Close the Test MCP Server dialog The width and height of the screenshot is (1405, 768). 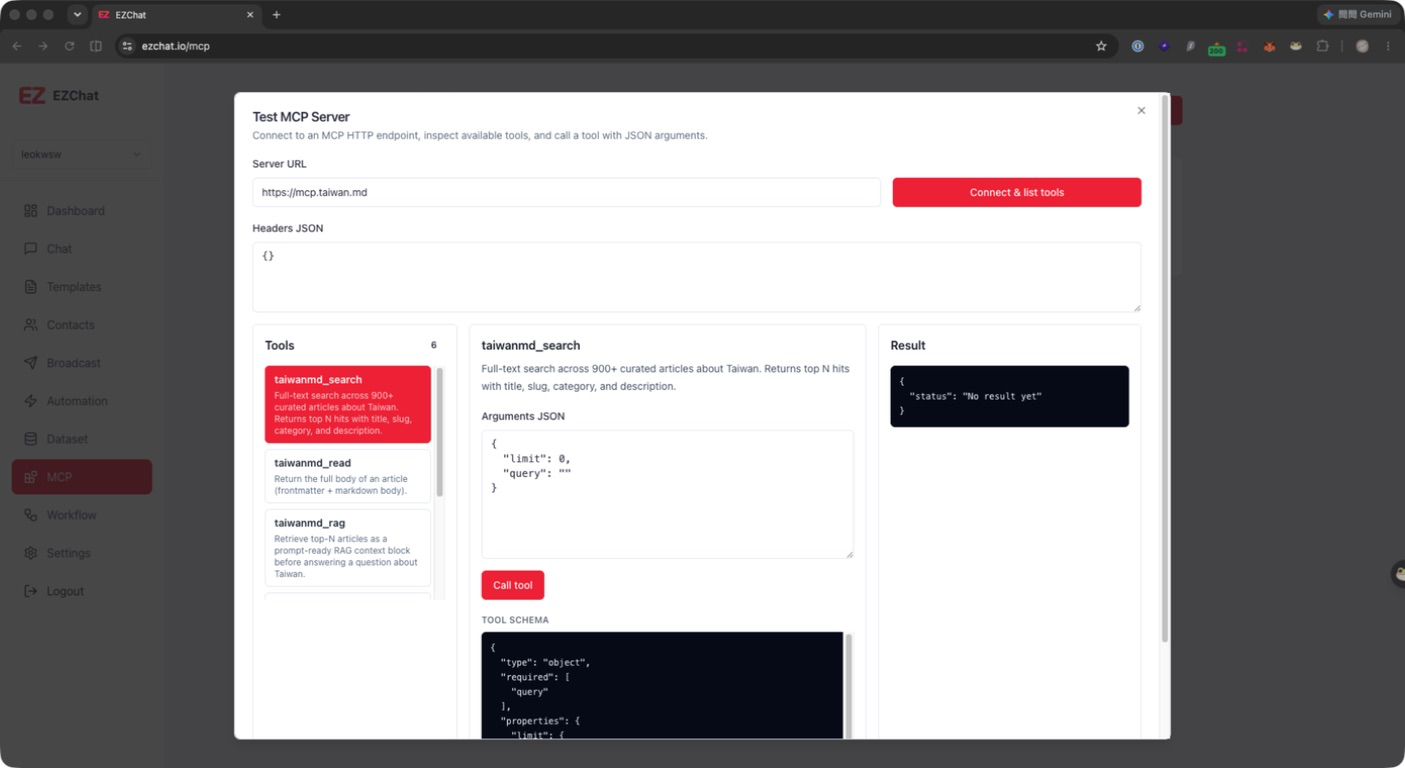[1141, 111]
